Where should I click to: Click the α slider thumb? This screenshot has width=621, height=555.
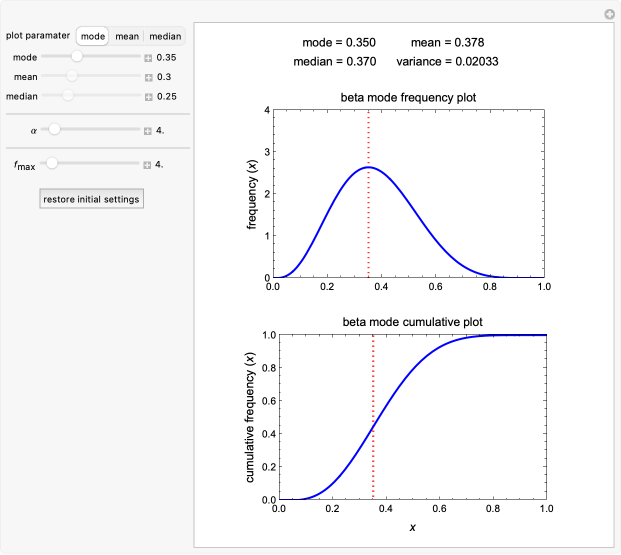point(55,130)
